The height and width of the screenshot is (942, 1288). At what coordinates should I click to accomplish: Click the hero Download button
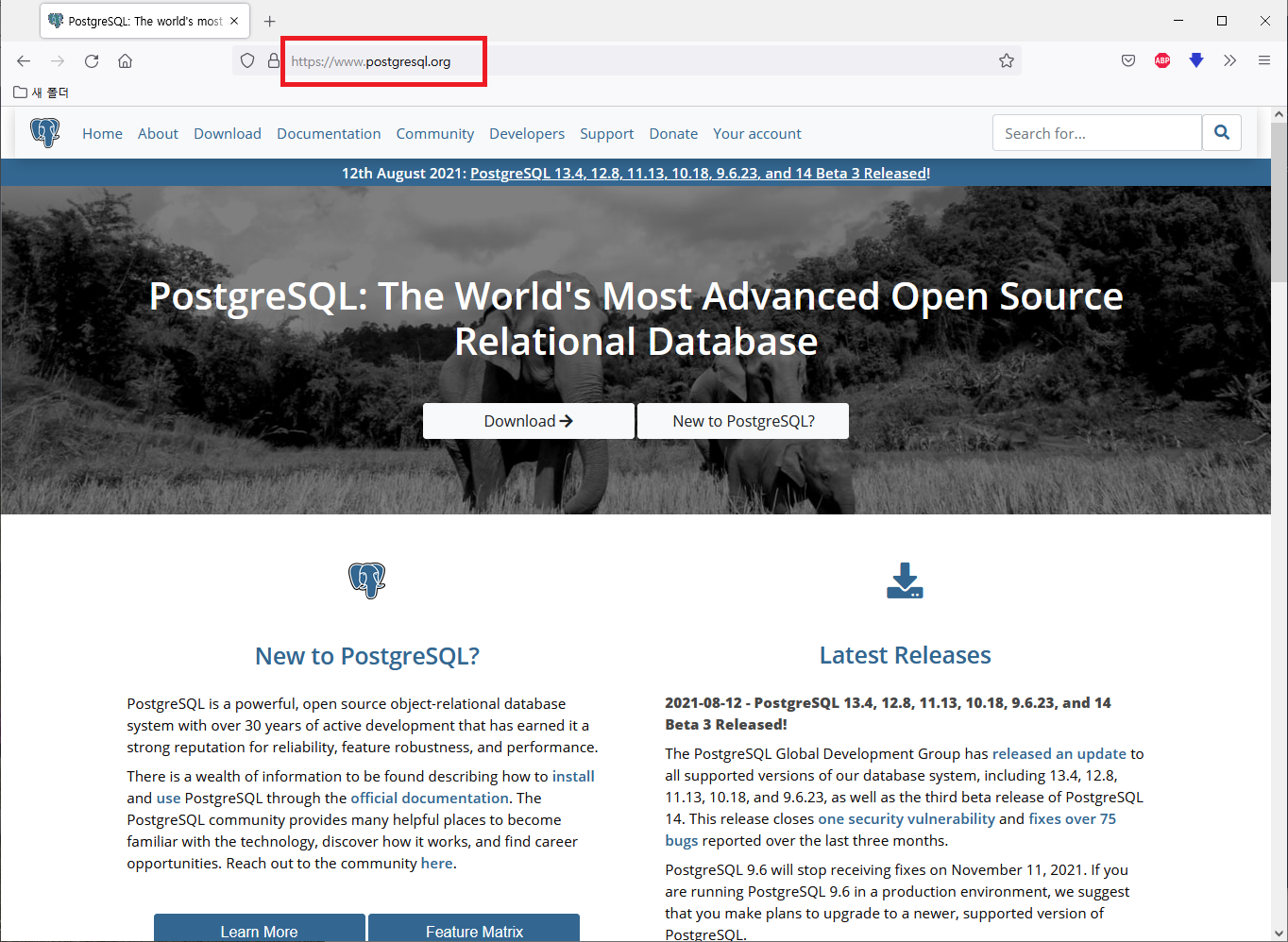(x=529, y=421)
